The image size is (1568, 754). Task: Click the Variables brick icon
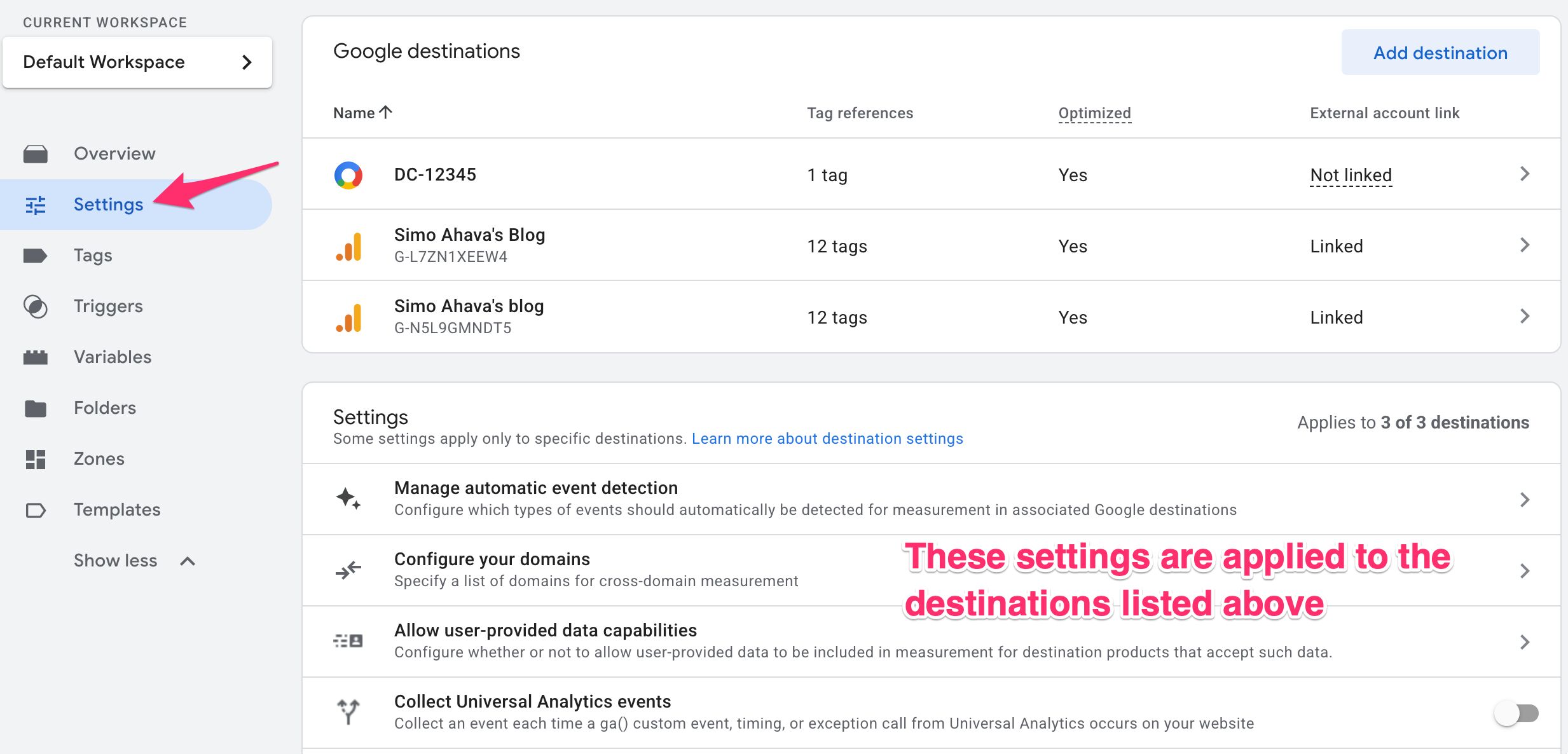tap(36, 357)
